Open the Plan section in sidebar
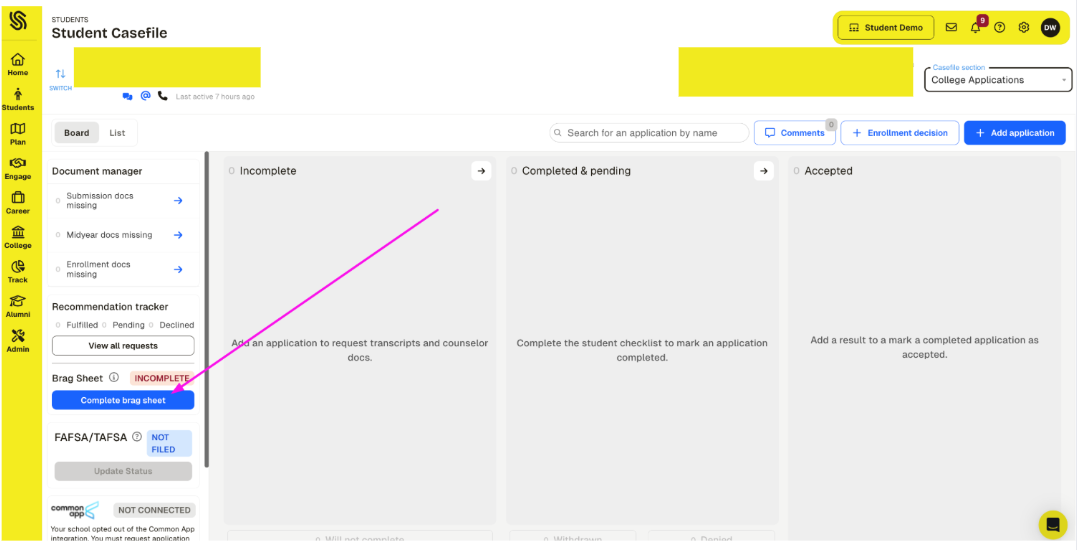Screen dimensions: 1077x550 tap(18, 133)
